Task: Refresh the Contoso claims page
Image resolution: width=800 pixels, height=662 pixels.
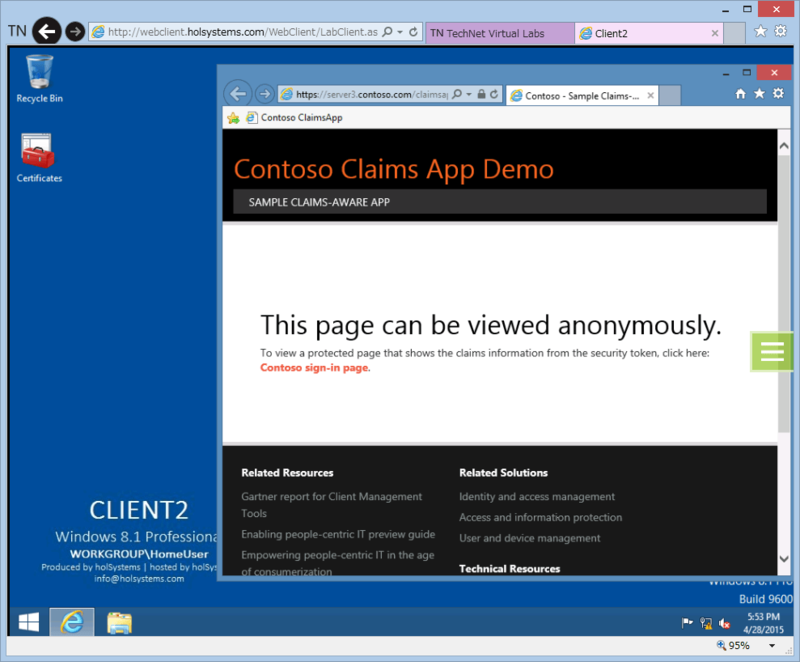Action: coord(494,94)
